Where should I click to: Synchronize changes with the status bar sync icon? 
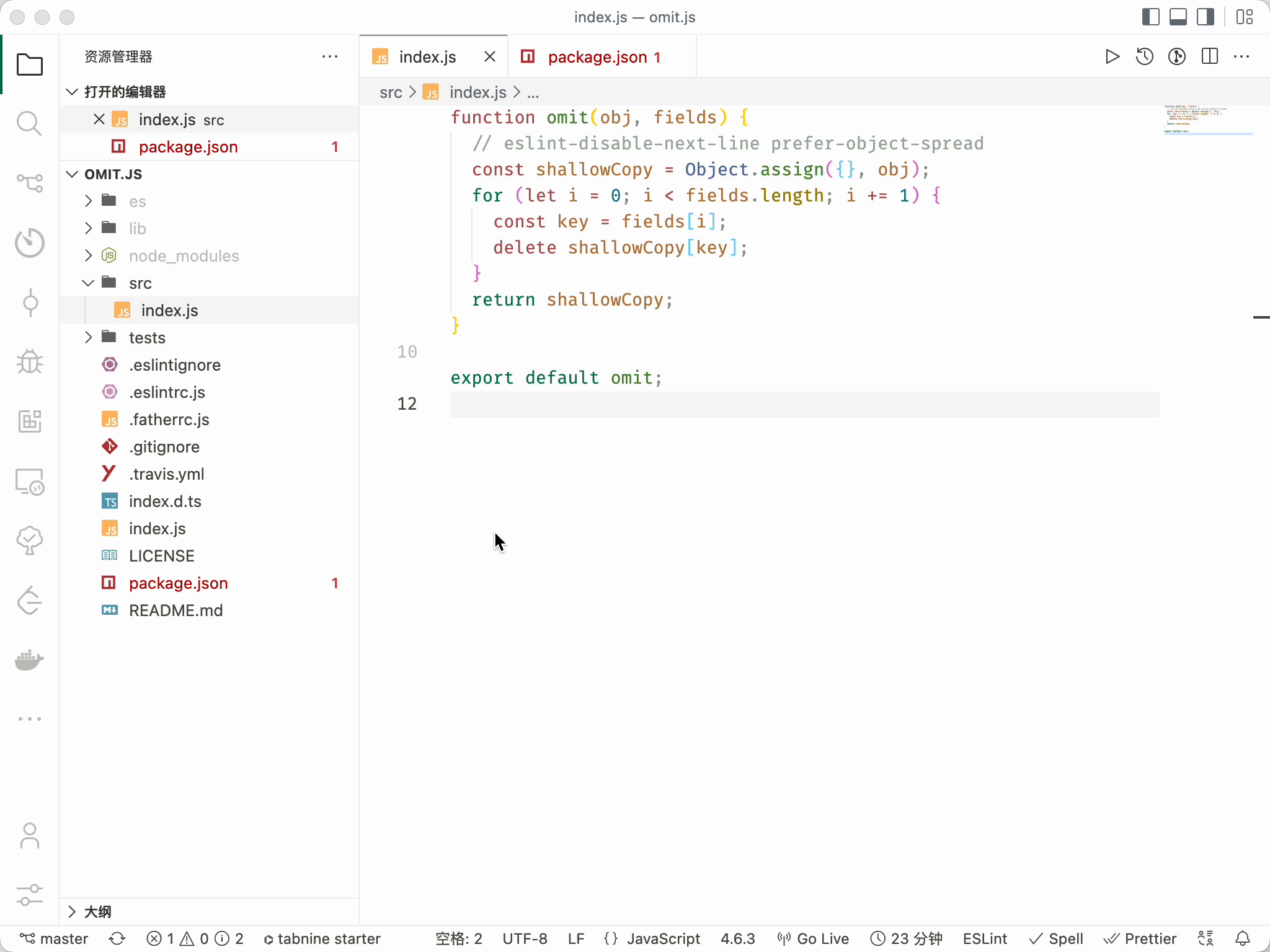coord(117,938)
